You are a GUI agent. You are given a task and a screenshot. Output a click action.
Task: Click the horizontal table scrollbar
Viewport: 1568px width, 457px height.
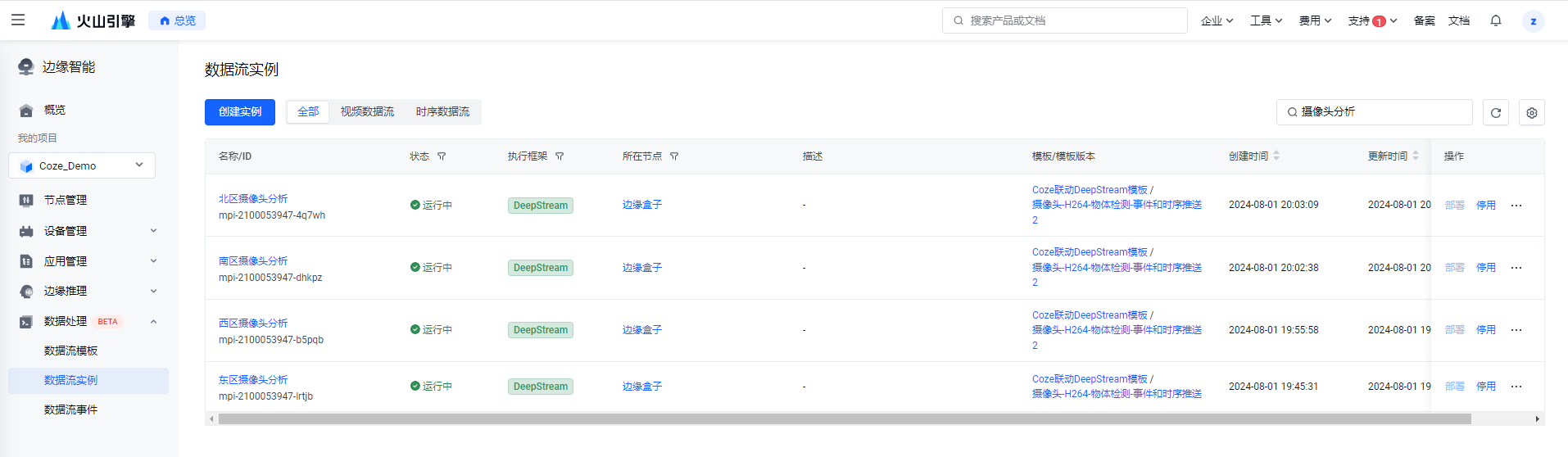tap(845, 419)
